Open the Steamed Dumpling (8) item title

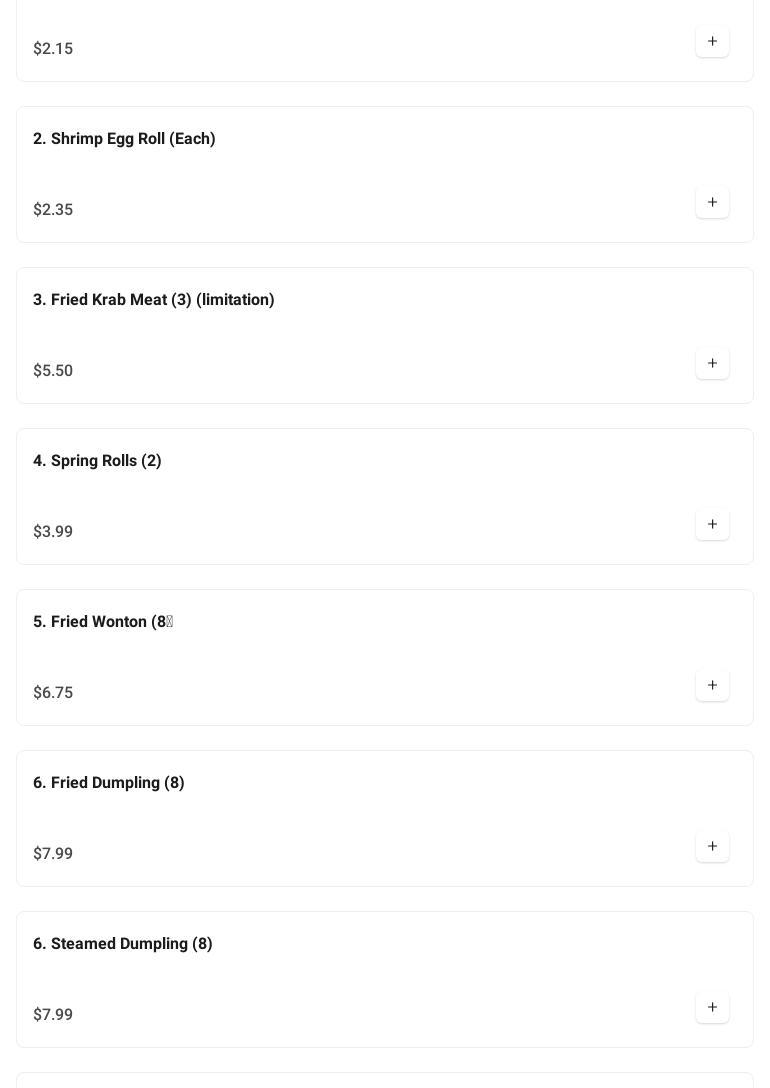pyautogui.click(x=122, y=944)
